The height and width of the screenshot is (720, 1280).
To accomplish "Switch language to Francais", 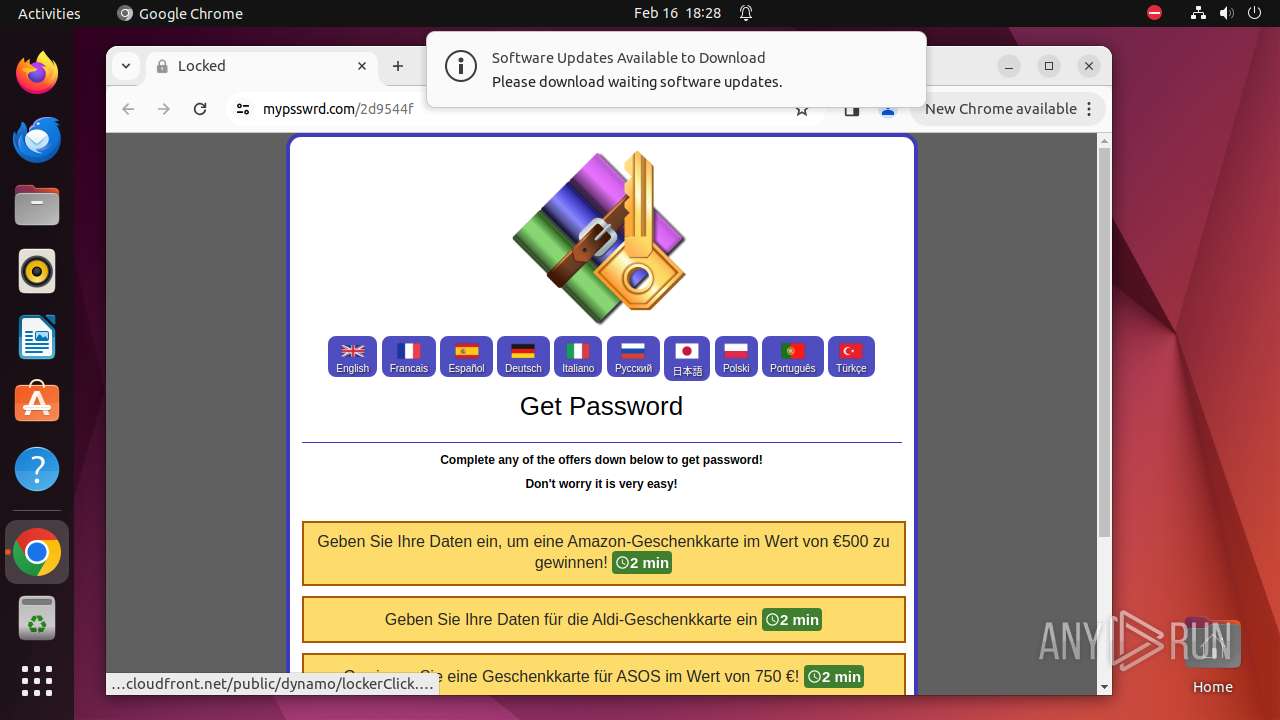I will 409,357.
